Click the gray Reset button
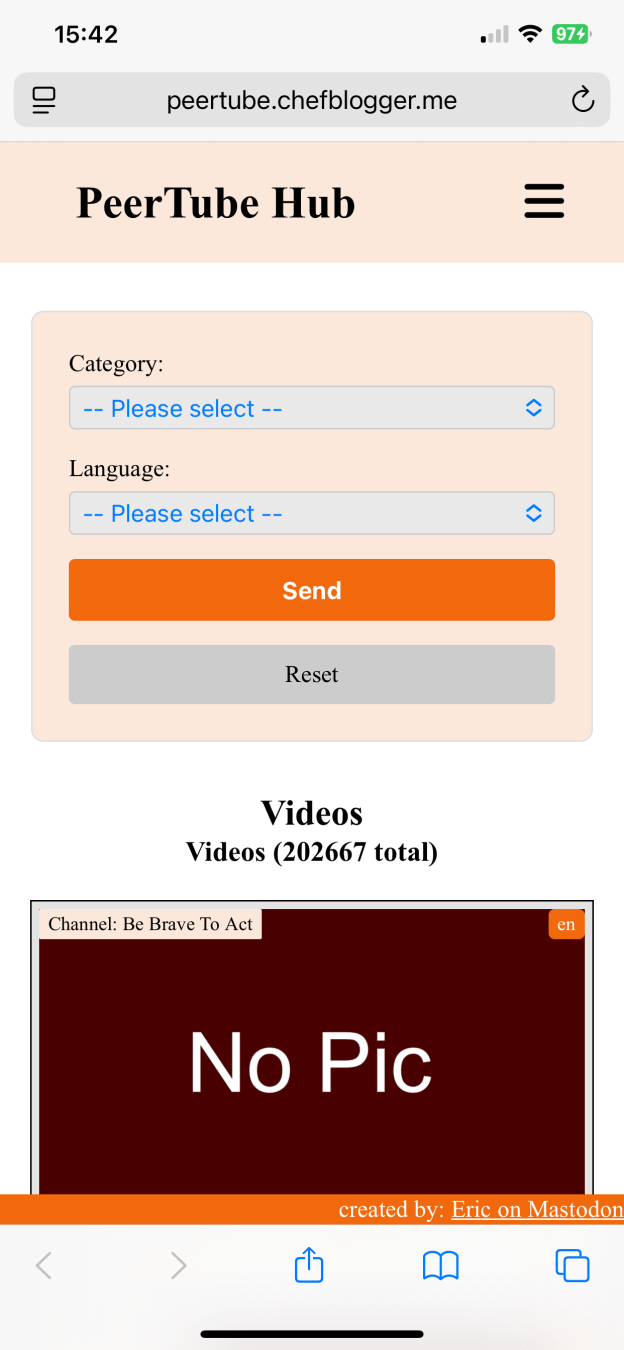 [312, 674]
